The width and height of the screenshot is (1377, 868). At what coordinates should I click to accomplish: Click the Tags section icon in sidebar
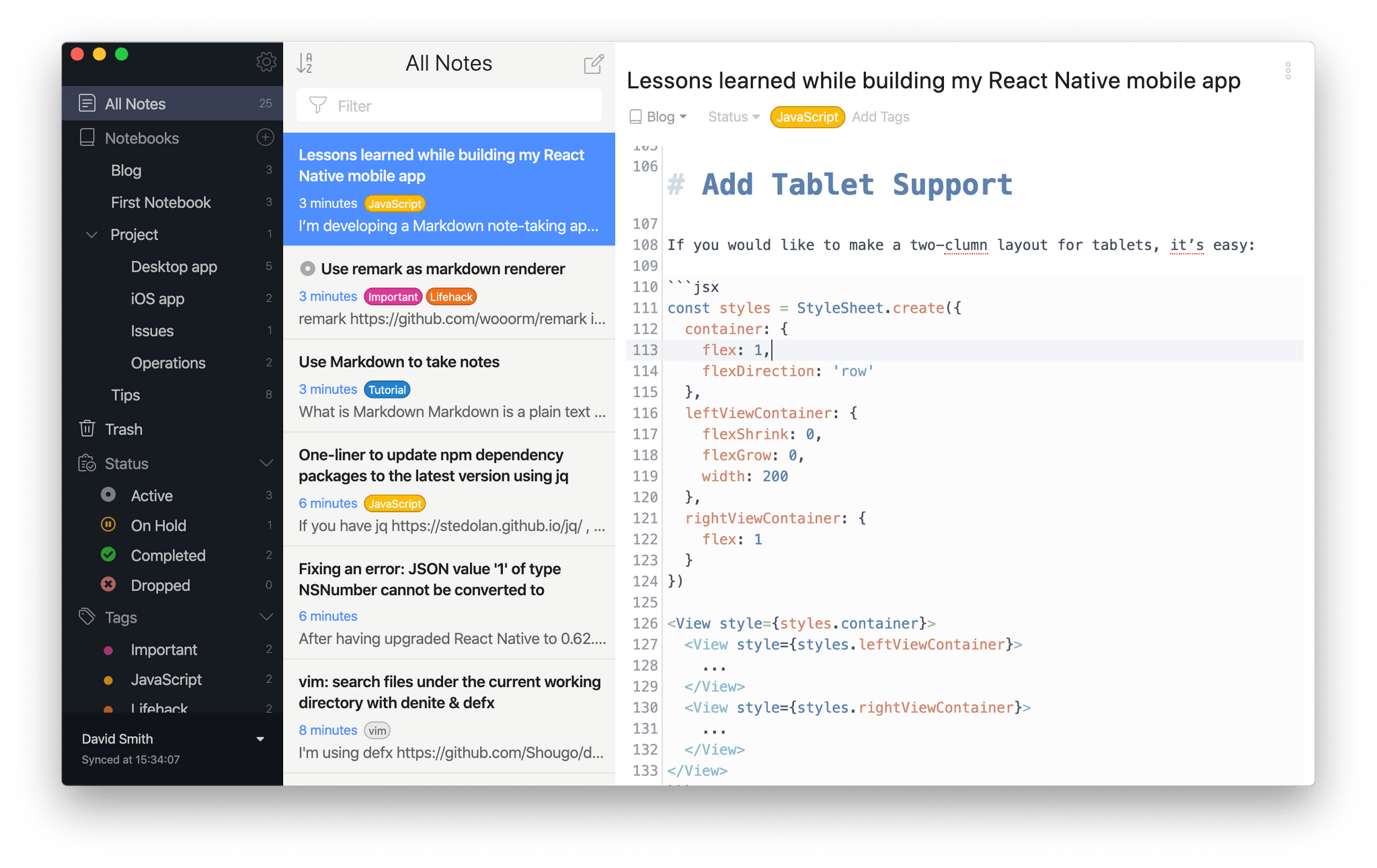point(87,617)
